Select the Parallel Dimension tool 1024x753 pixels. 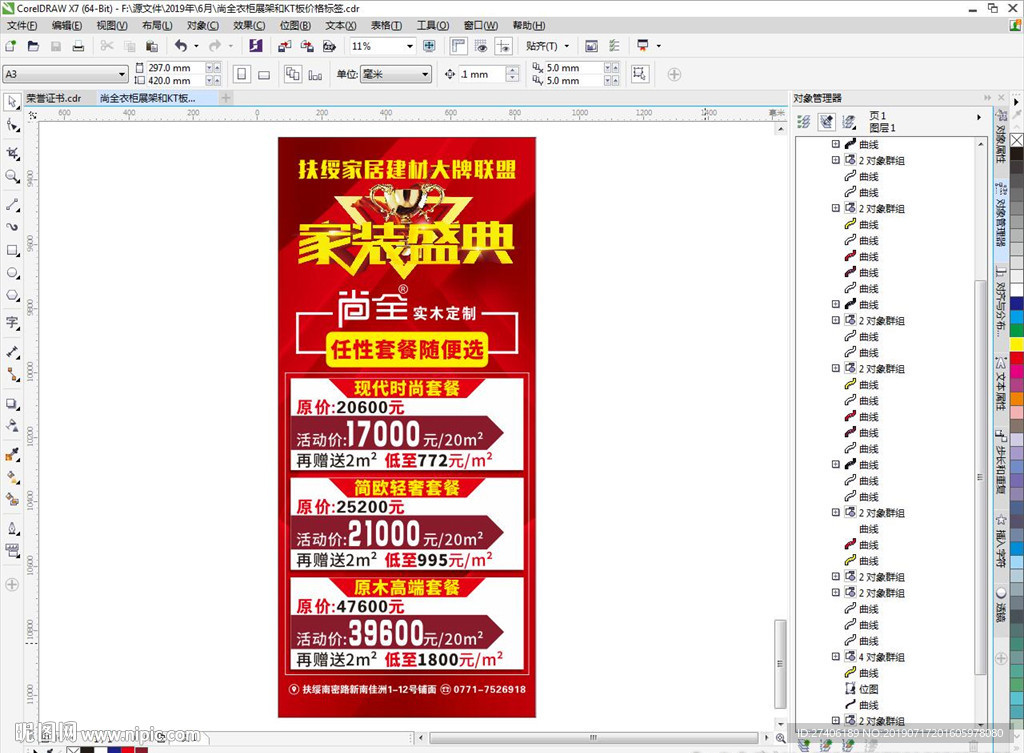point(12,353)
